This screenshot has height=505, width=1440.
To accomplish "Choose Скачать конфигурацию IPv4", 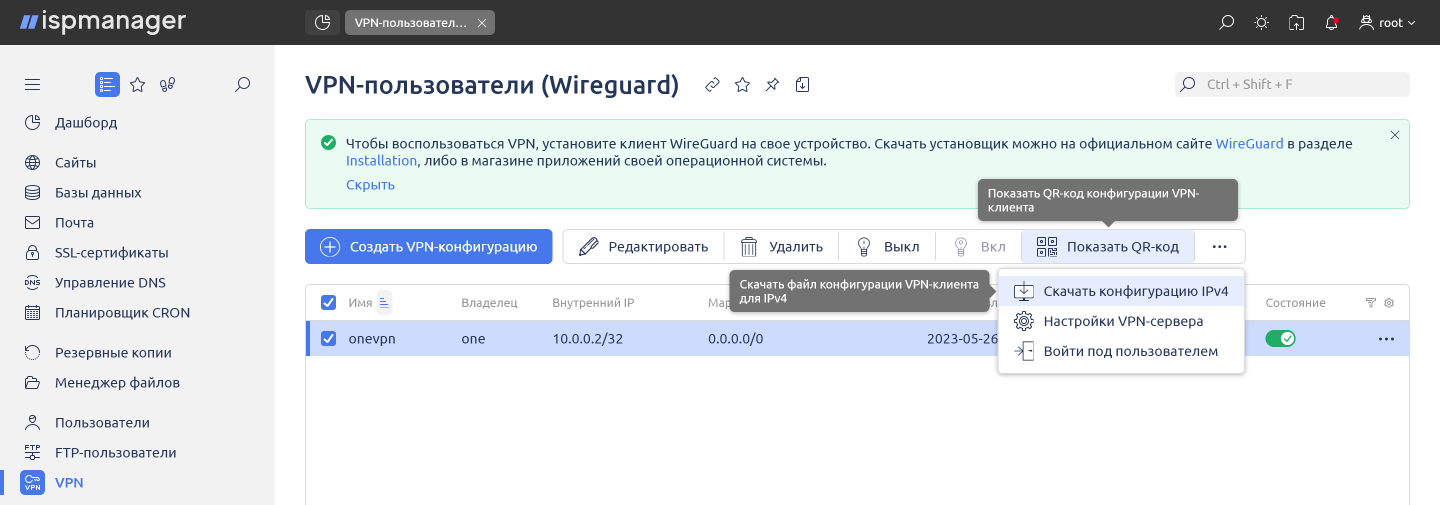I will (1121, 291).
